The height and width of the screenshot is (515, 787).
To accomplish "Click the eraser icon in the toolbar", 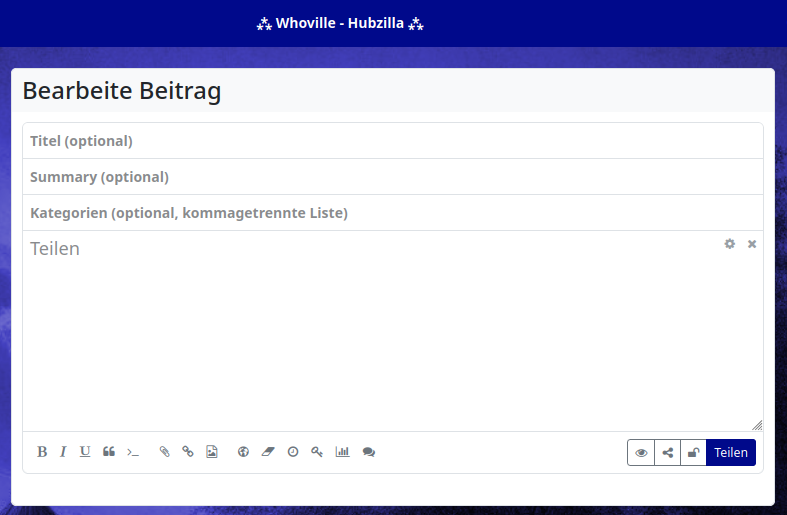I will 267,452.
